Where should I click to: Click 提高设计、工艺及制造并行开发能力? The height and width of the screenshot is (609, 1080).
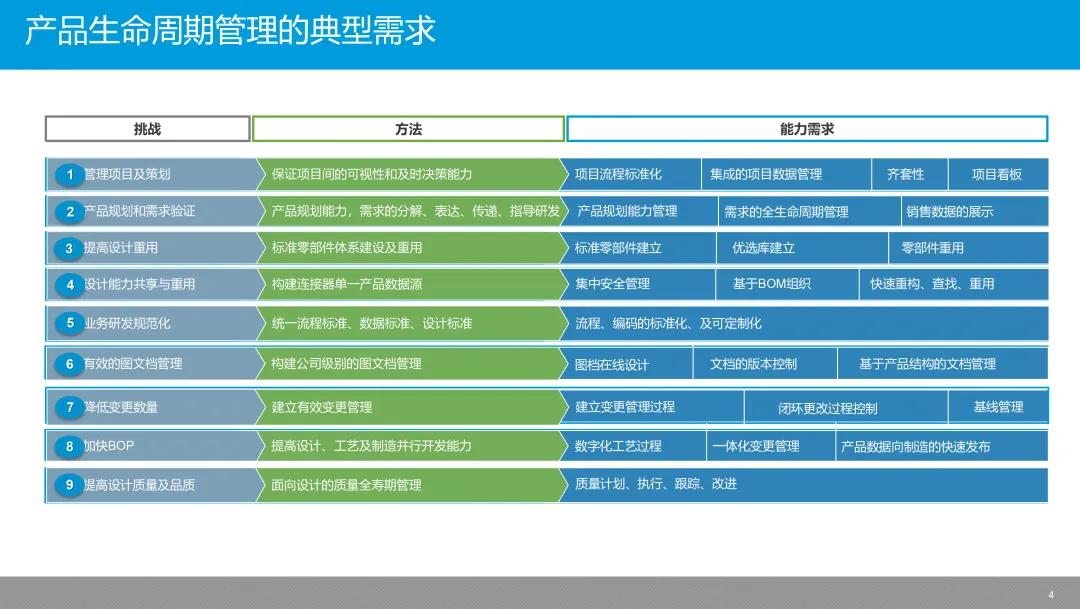tap(411, 446)
